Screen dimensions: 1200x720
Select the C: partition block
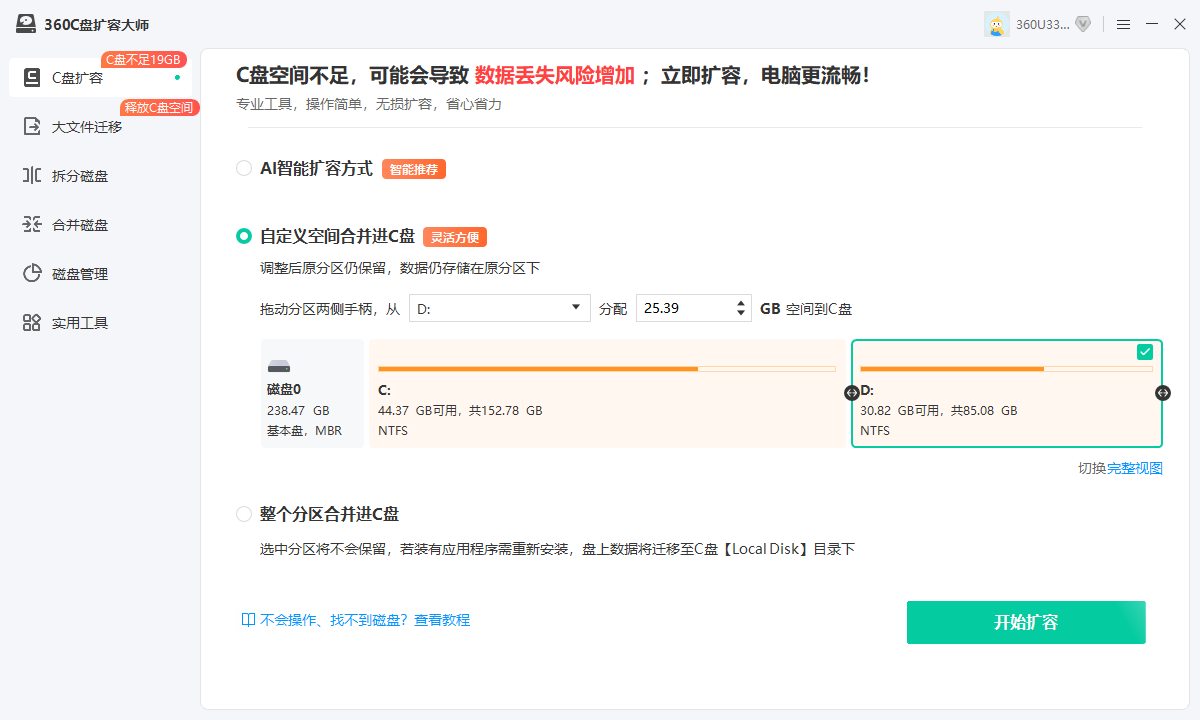pos(607,393)
